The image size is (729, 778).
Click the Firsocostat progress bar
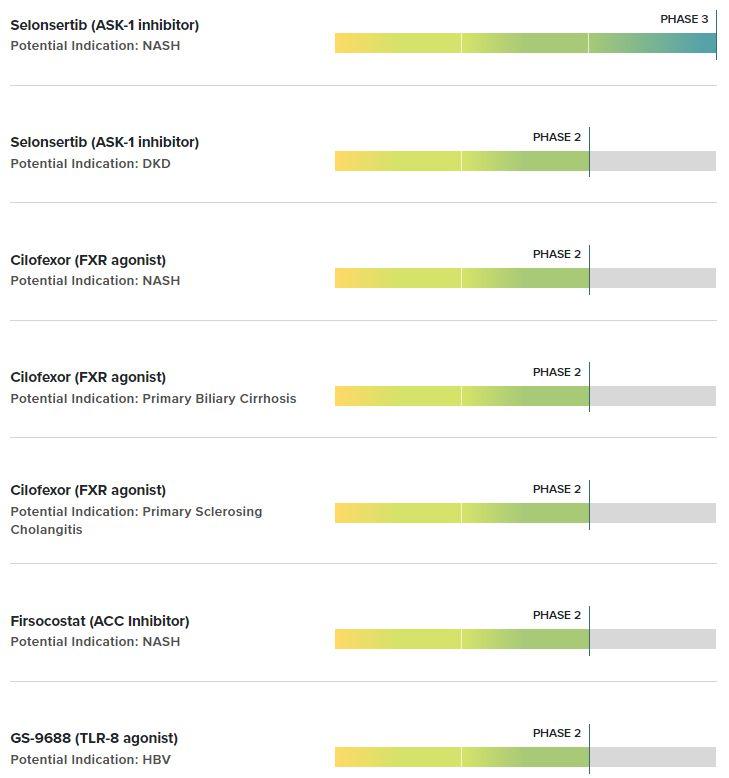[525, 639]
